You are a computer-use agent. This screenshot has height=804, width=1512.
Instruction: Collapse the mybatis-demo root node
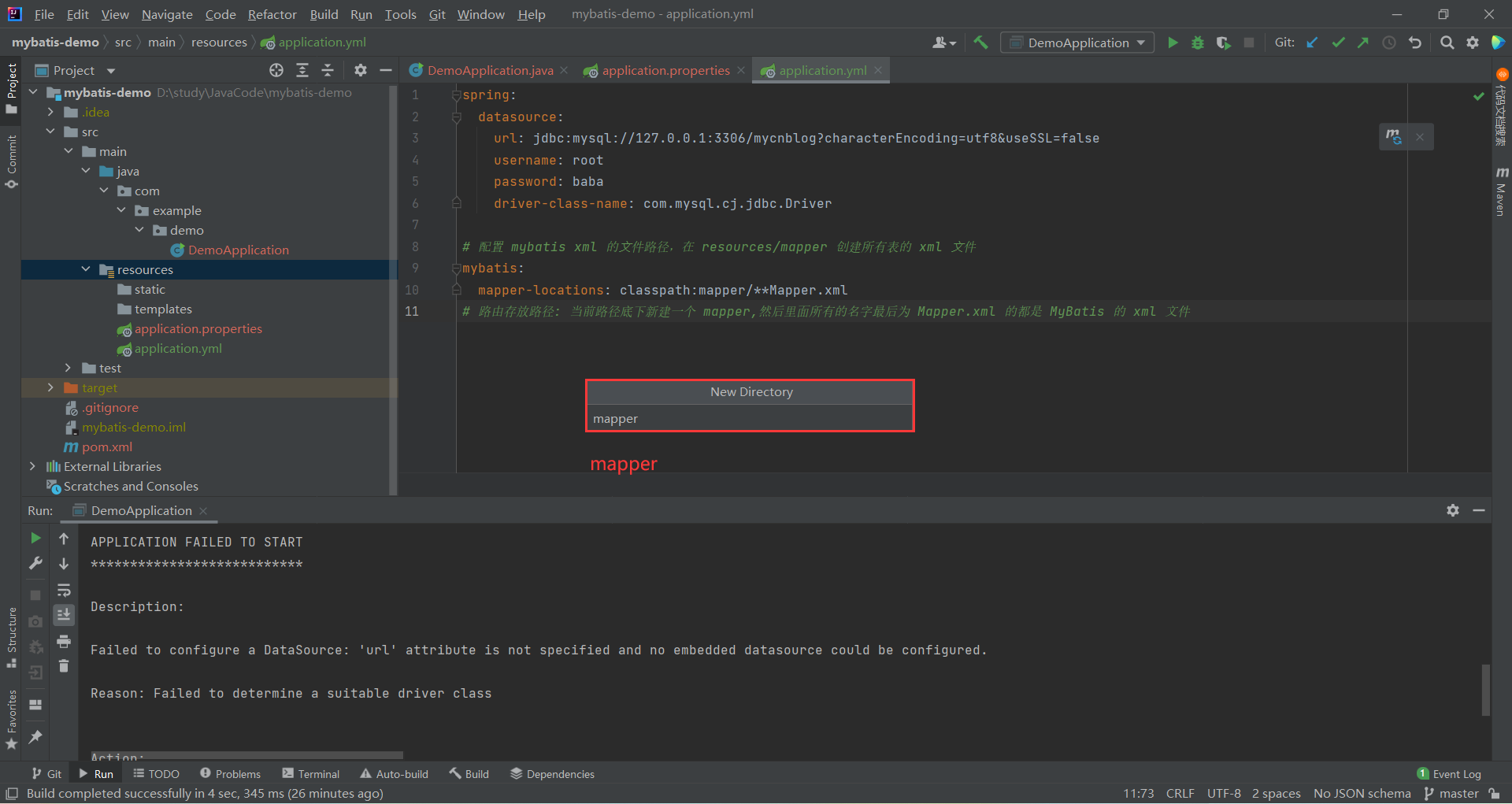click(32, 92)
